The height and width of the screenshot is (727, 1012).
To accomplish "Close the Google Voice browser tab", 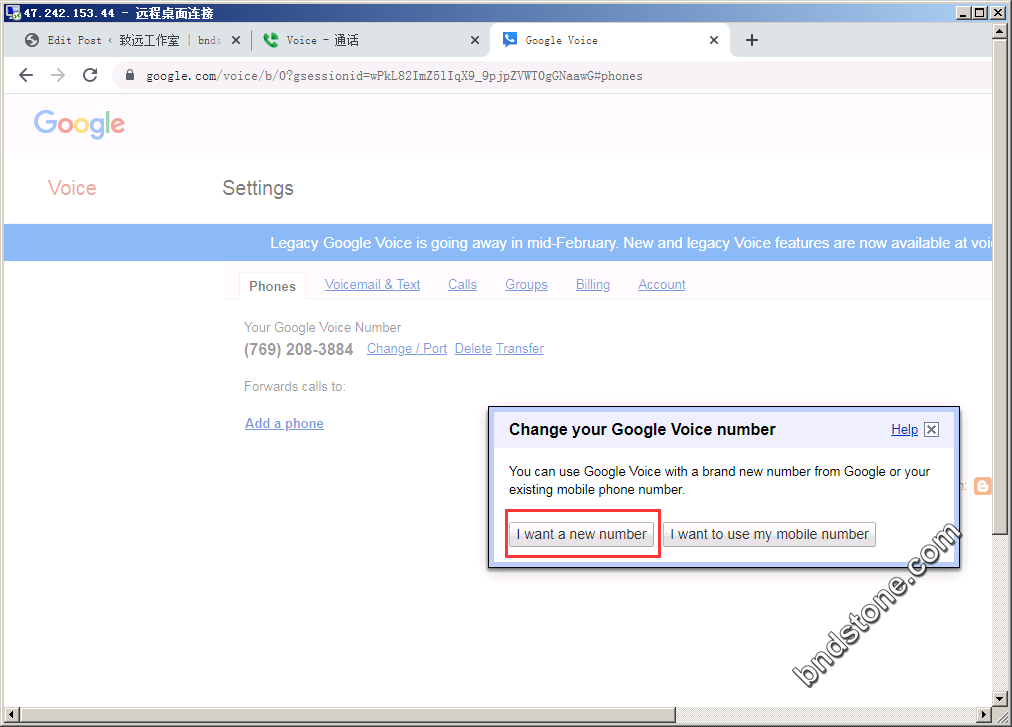I will click(714, 40).
